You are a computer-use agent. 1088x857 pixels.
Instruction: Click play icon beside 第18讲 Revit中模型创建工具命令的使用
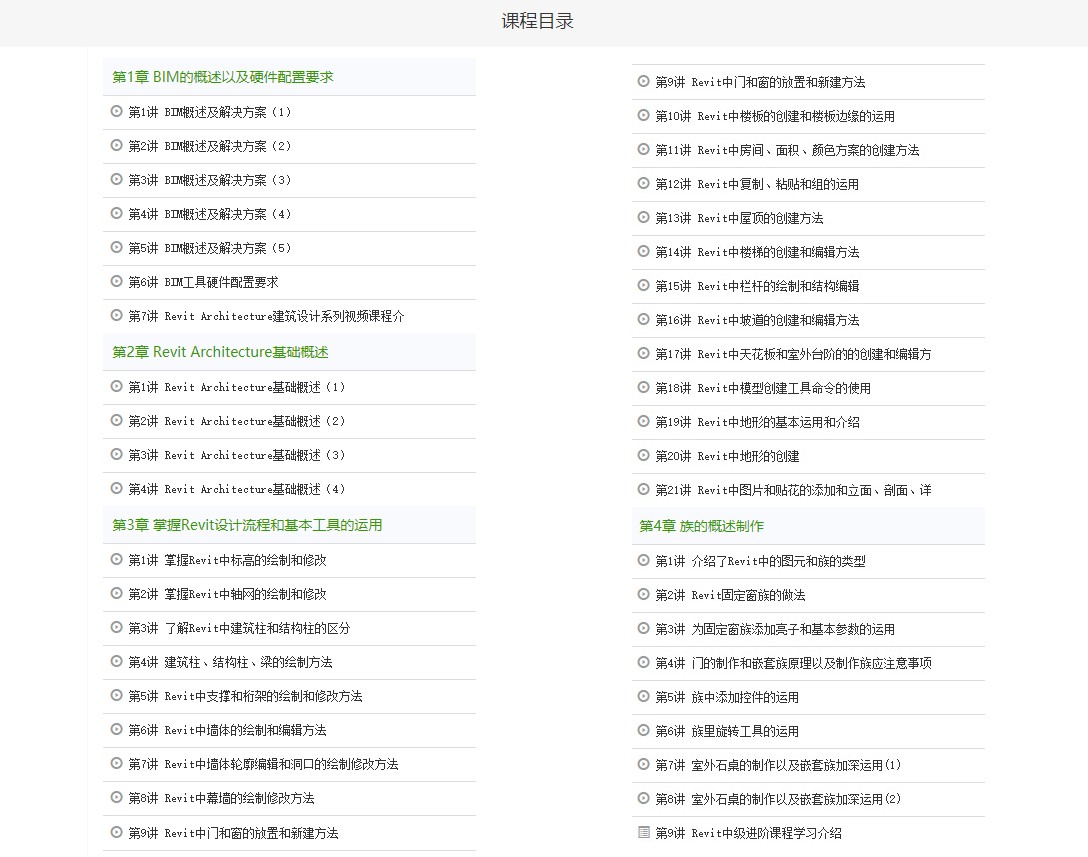643,387
